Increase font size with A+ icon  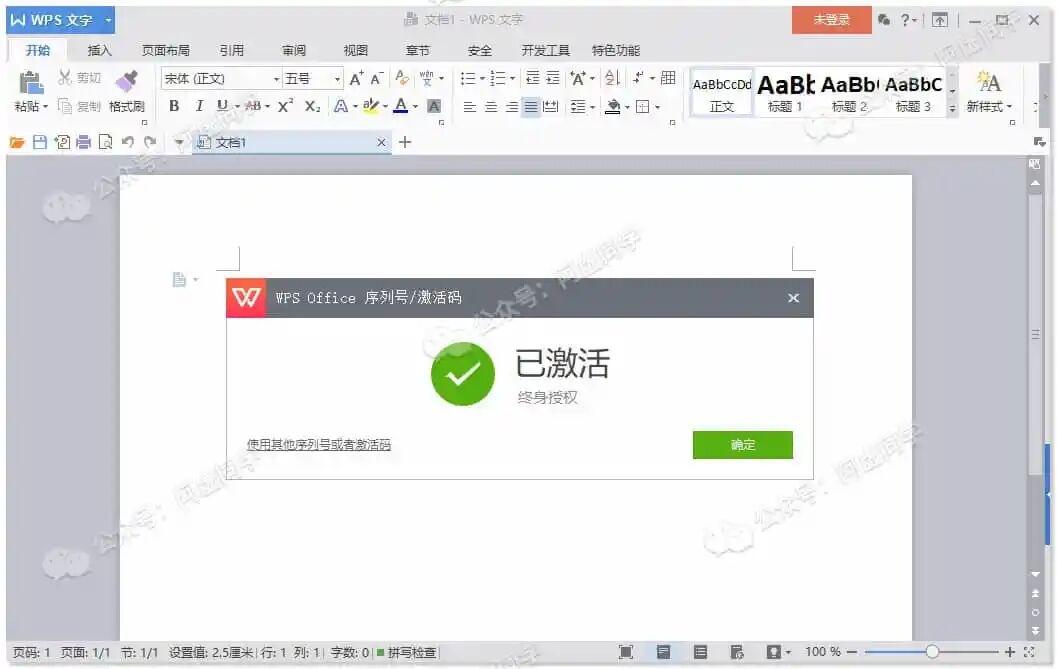[x=356, y=79]
